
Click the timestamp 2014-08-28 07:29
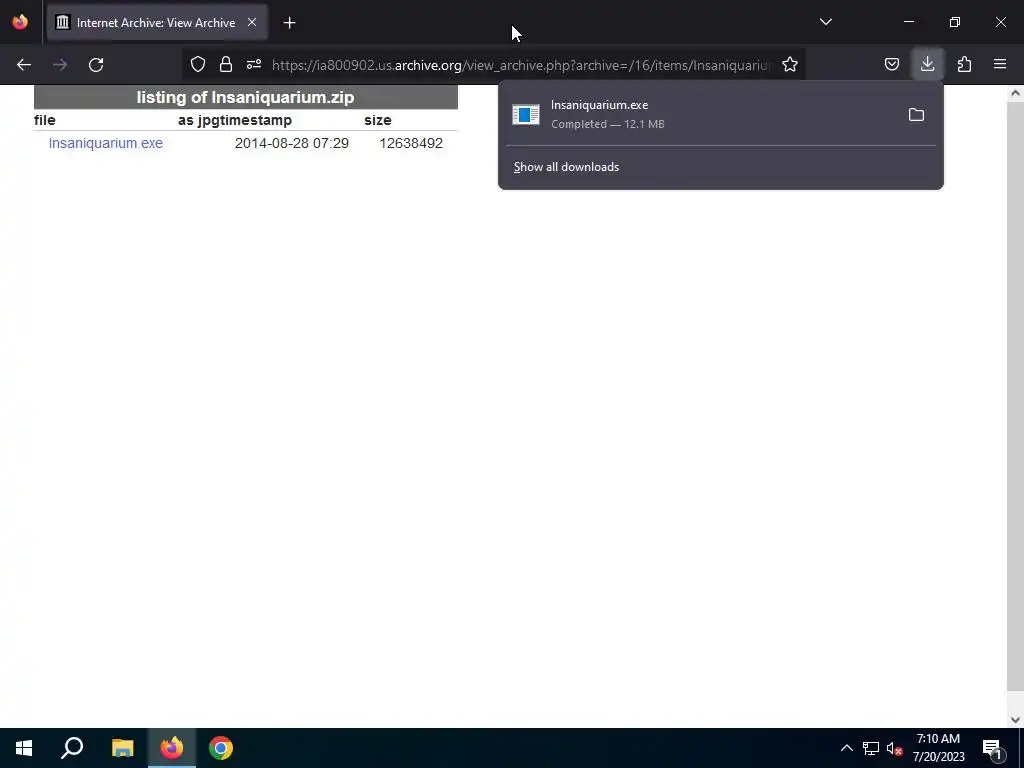(x=291, y=143)
